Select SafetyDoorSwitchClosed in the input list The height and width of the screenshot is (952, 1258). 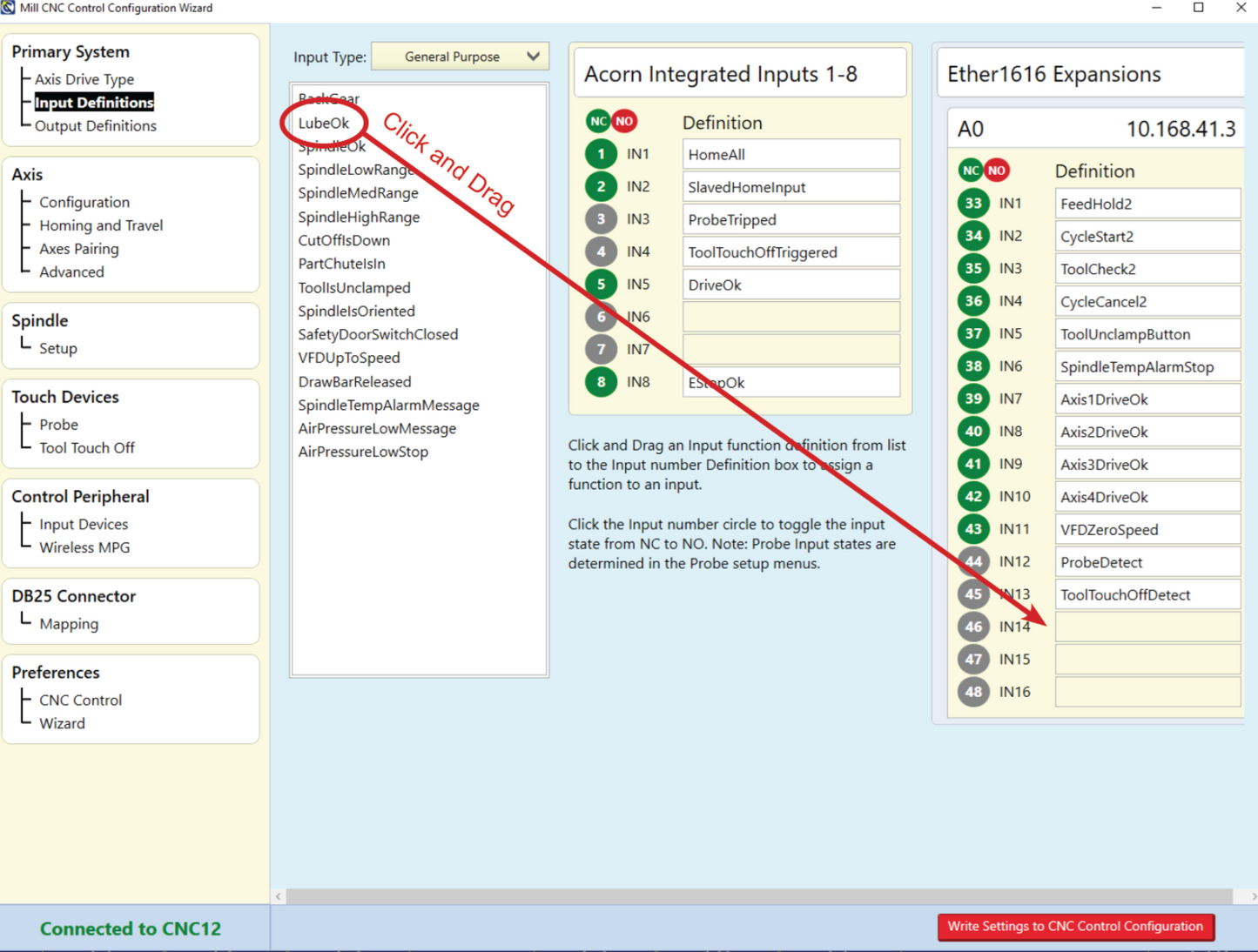pyautogui.click(x=378, y=334)
